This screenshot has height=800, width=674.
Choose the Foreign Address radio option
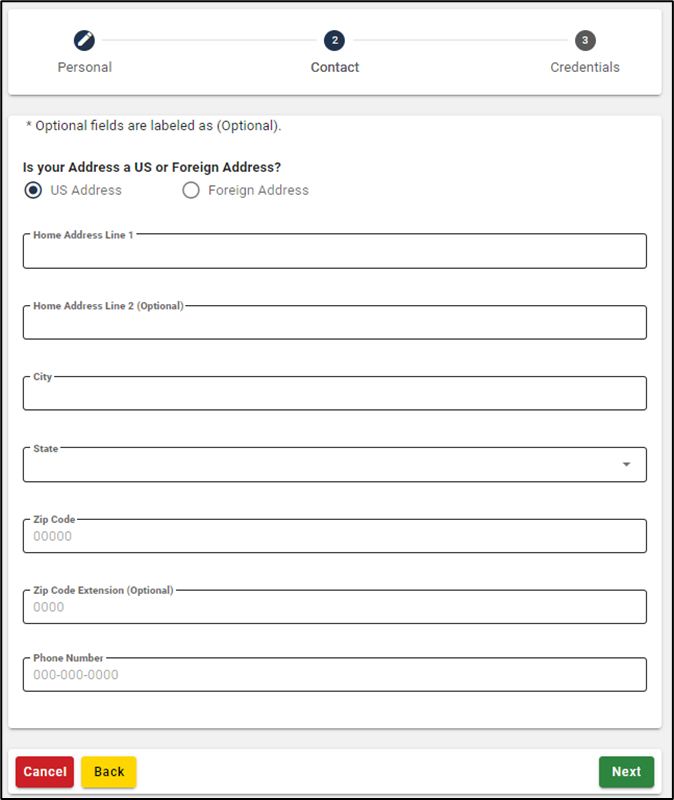[191, 190]
